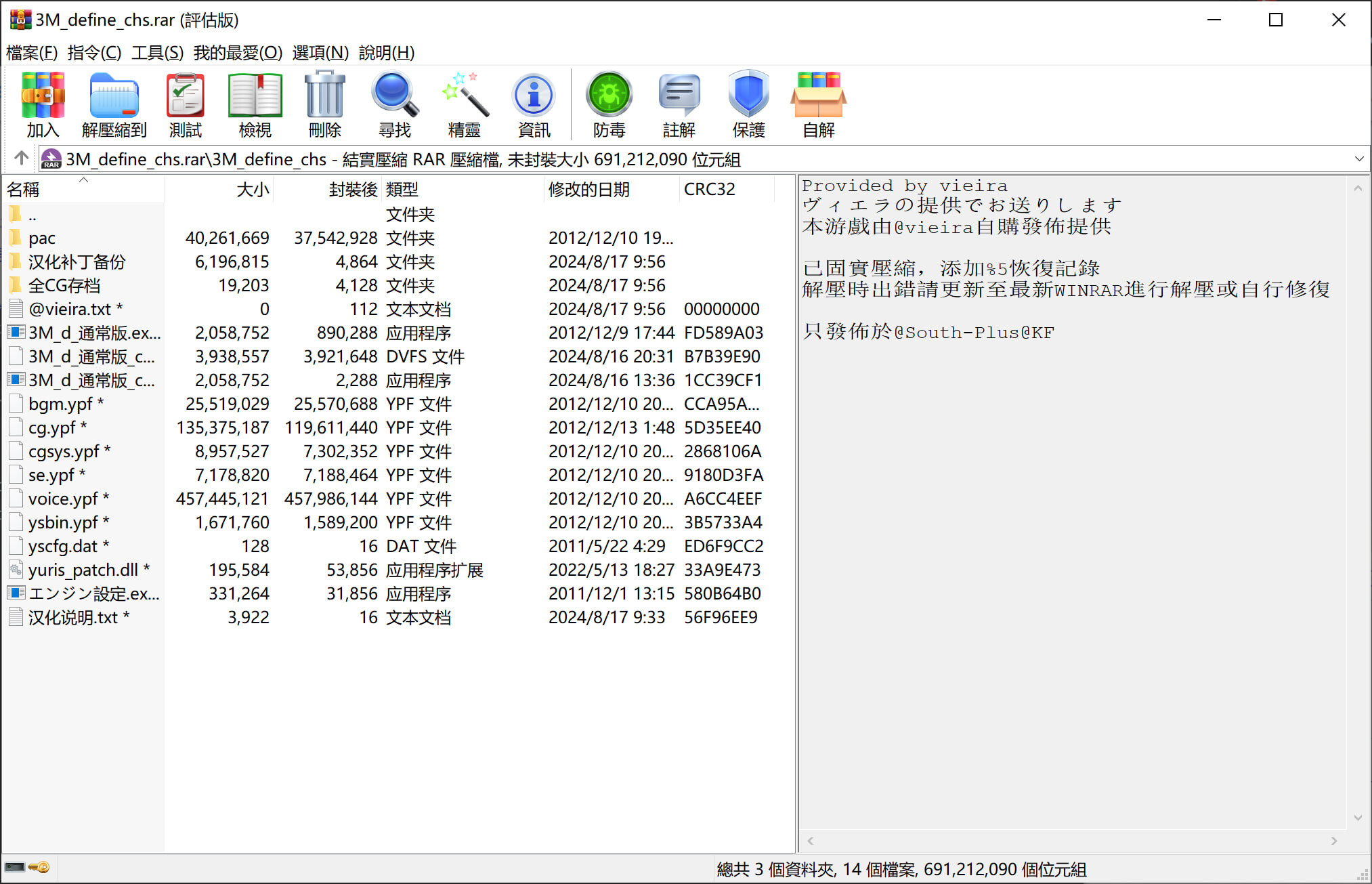1372x884 pixels.
Task: Click comment panel vertical scrollbar down arrow
Action: 1357,818
